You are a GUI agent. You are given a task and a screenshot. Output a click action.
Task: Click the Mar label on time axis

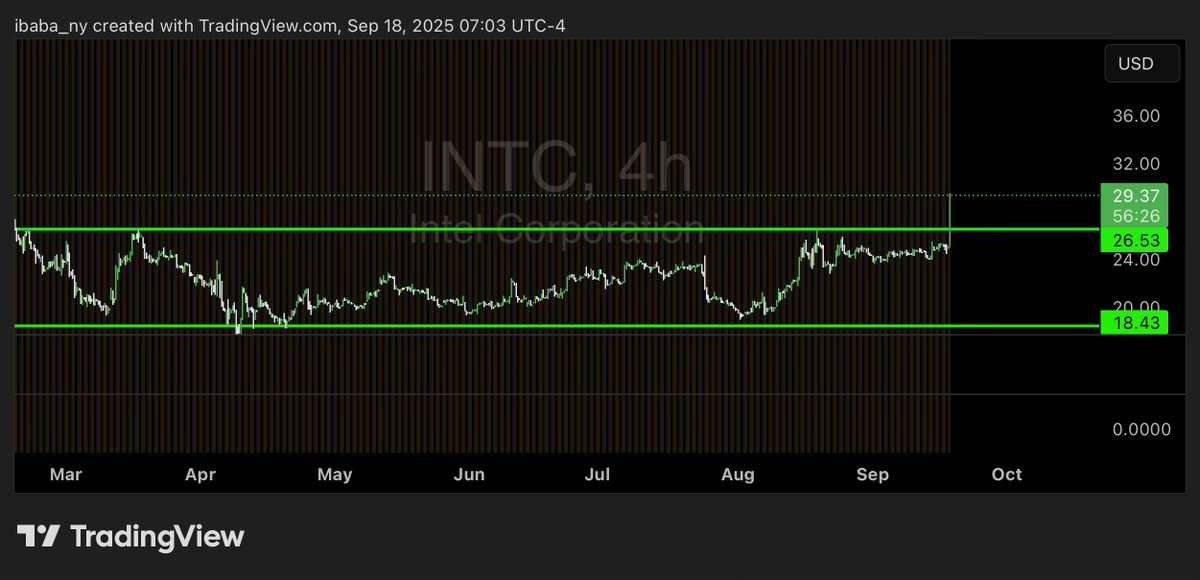65,474
